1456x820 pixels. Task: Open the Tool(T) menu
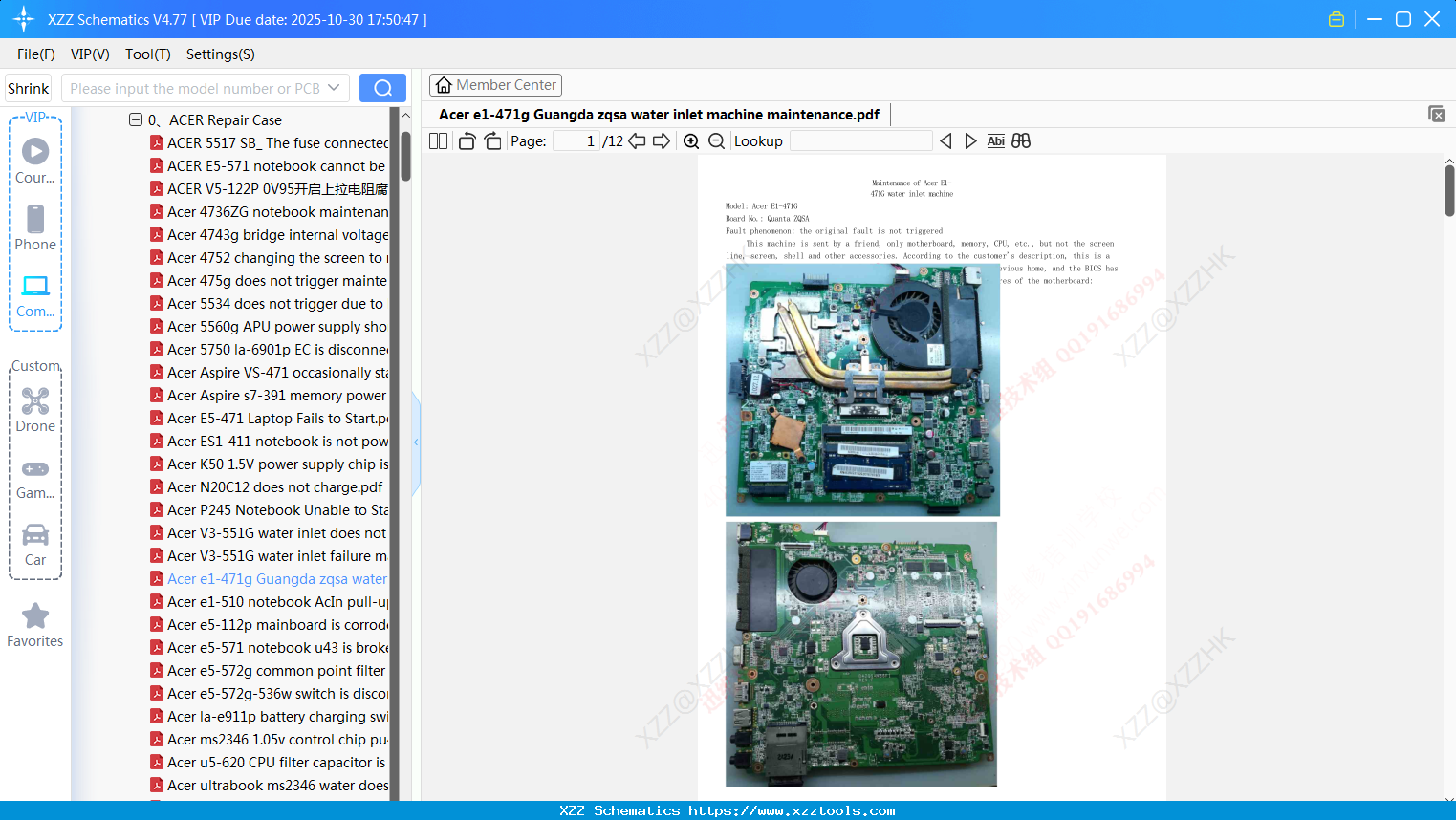[x=148, y=54]
